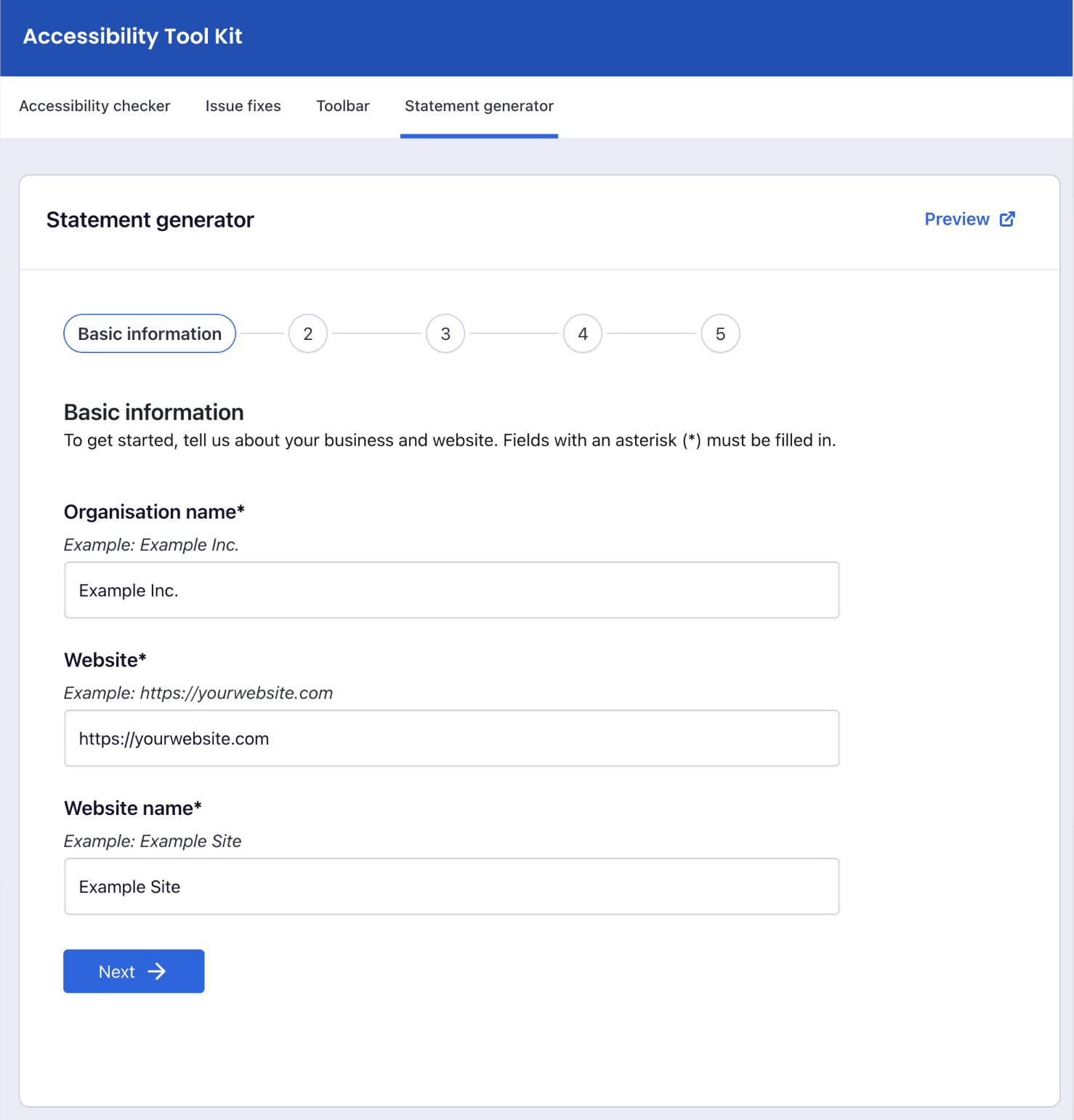
Task: Focus the Website name input field
Action: (451, 887)
